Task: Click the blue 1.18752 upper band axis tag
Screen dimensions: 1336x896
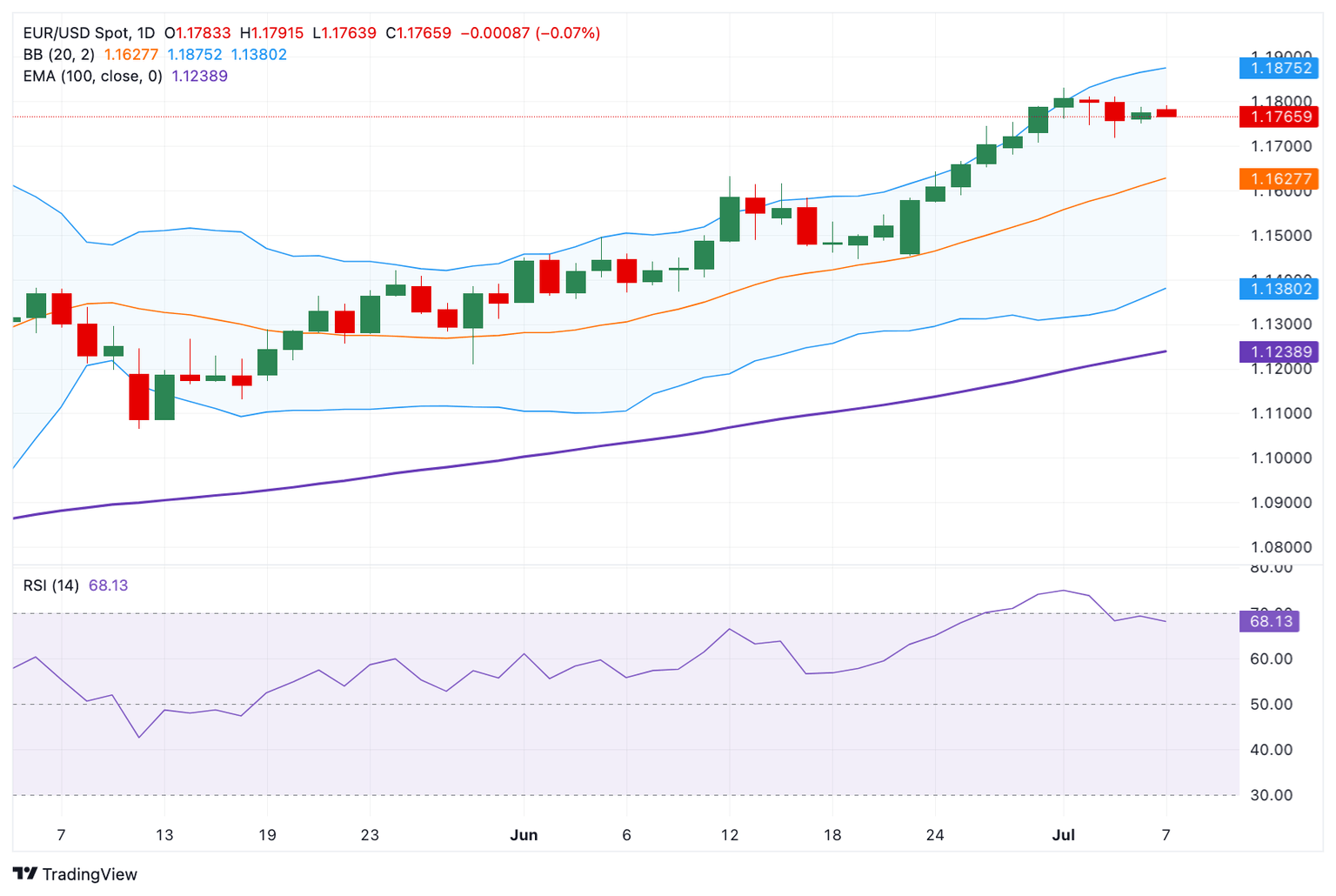Action: click(x=1279, y=68)
